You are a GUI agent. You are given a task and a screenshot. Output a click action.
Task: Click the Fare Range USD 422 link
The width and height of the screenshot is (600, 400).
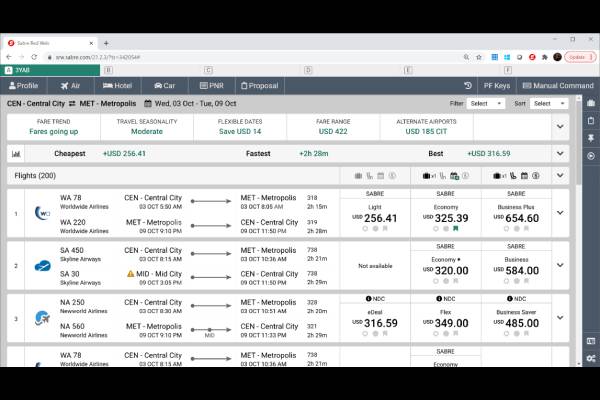[x=333, y=132]
